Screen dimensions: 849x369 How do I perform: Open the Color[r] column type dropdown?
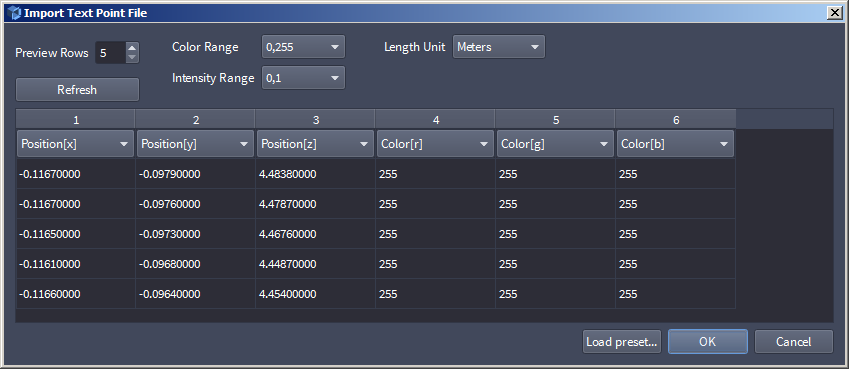pos(435,144)
